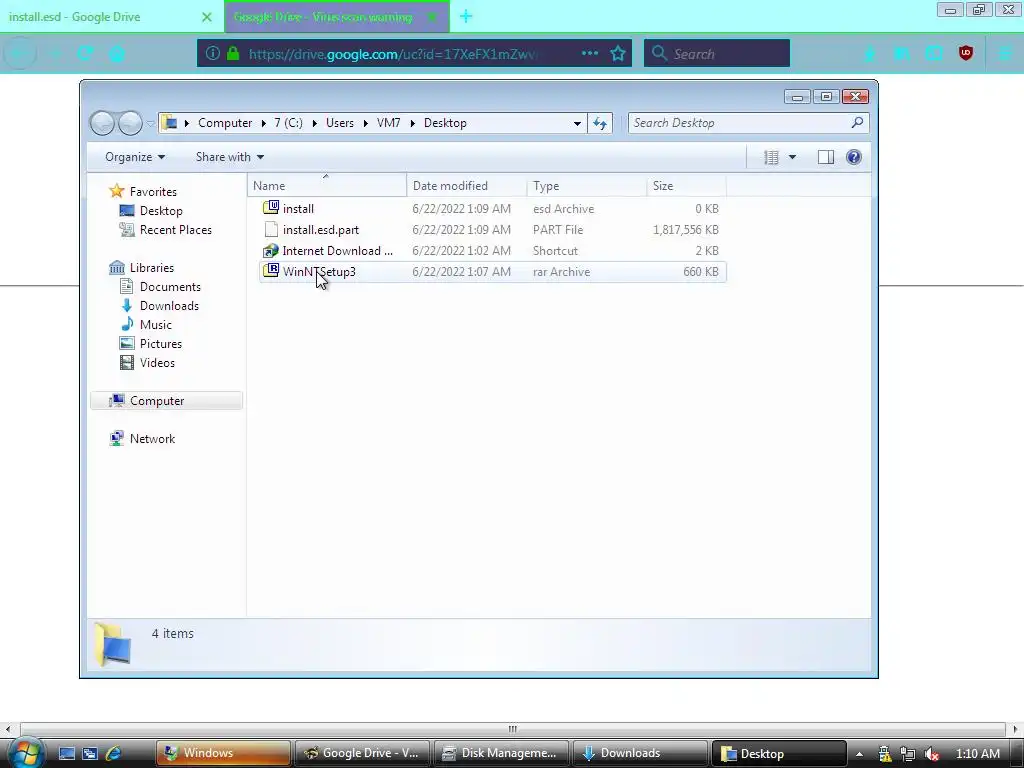Sort files by Type column
This screenshot has width=1024, height=768.
[x=586, y=185]
